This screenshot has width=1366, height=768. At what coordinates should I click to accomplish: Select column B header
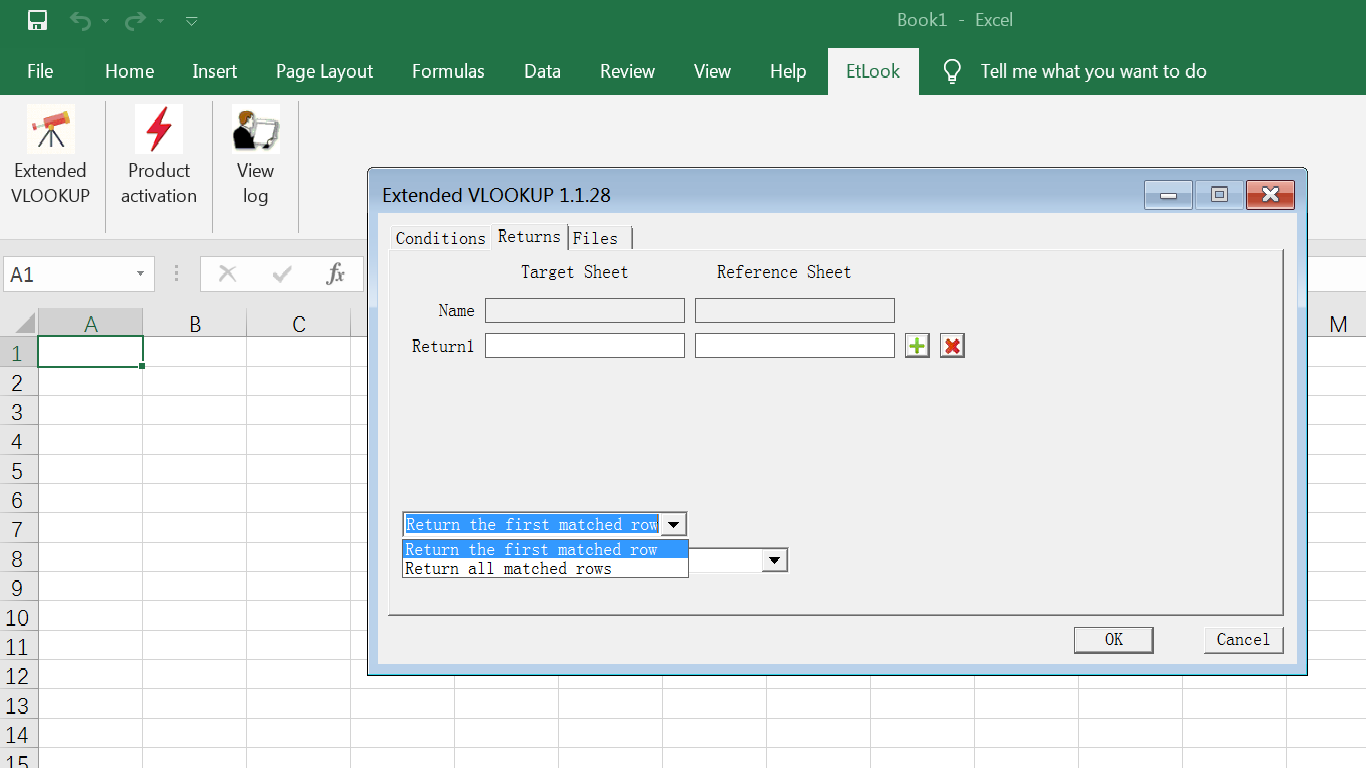tap(195, 323)
